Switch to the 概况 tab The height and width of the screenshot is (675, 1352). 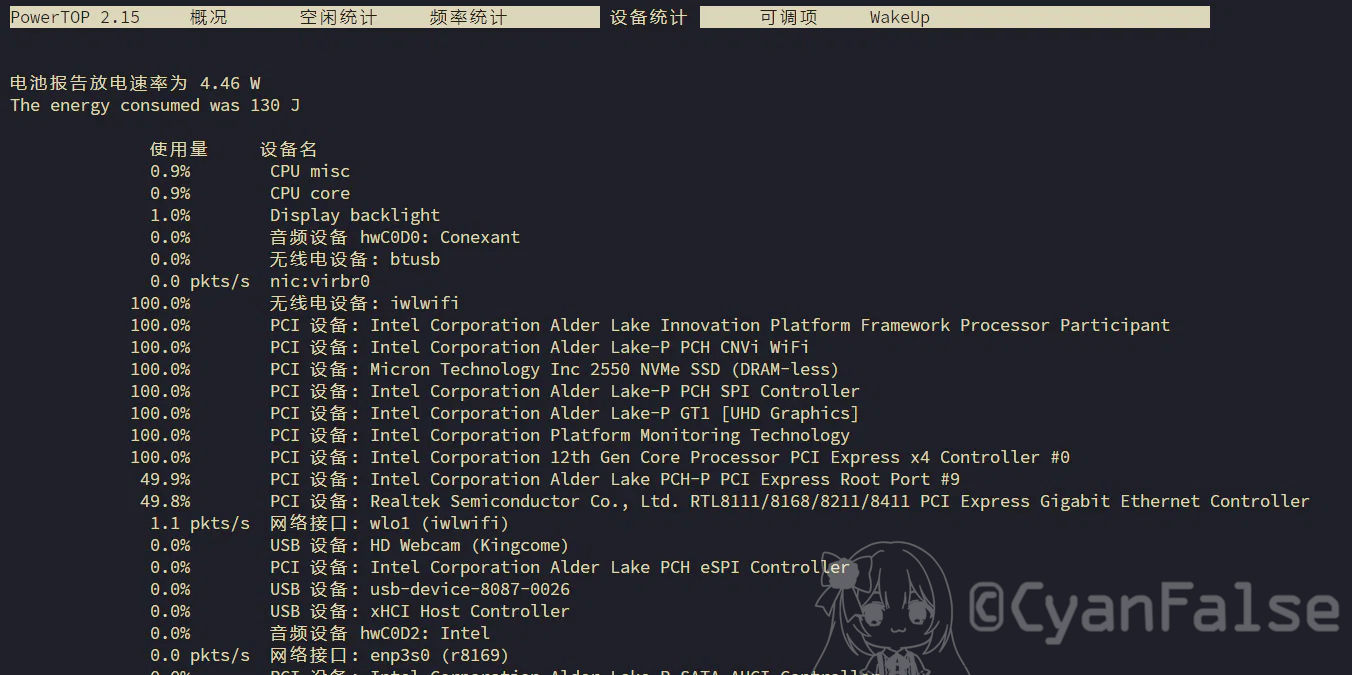[x=208, y=17]
